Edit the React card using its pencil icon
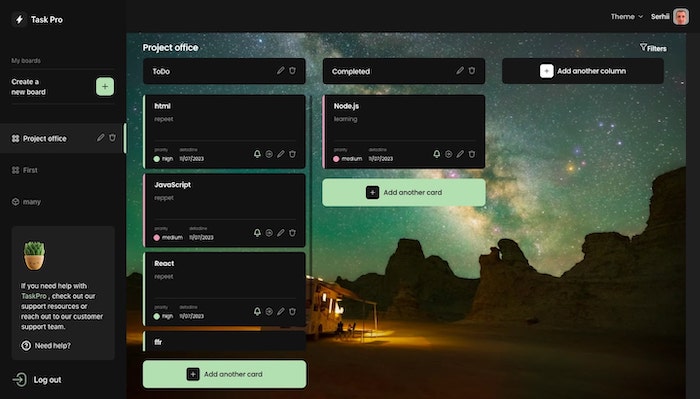The width and height of the screenshot is (700, 399). point(281,312)
